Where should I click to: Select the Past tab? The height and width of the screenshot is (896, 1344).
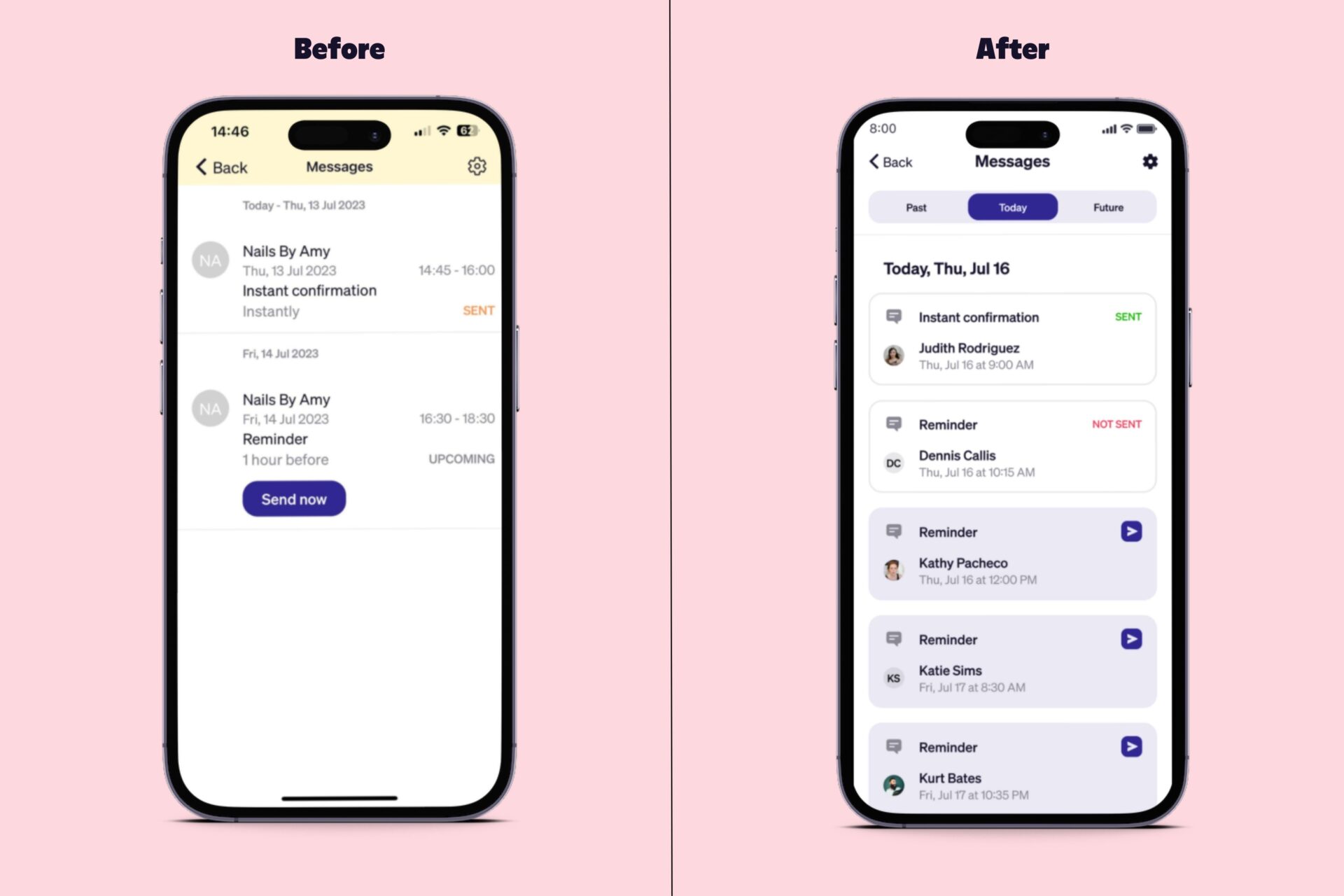click(913, 207)
